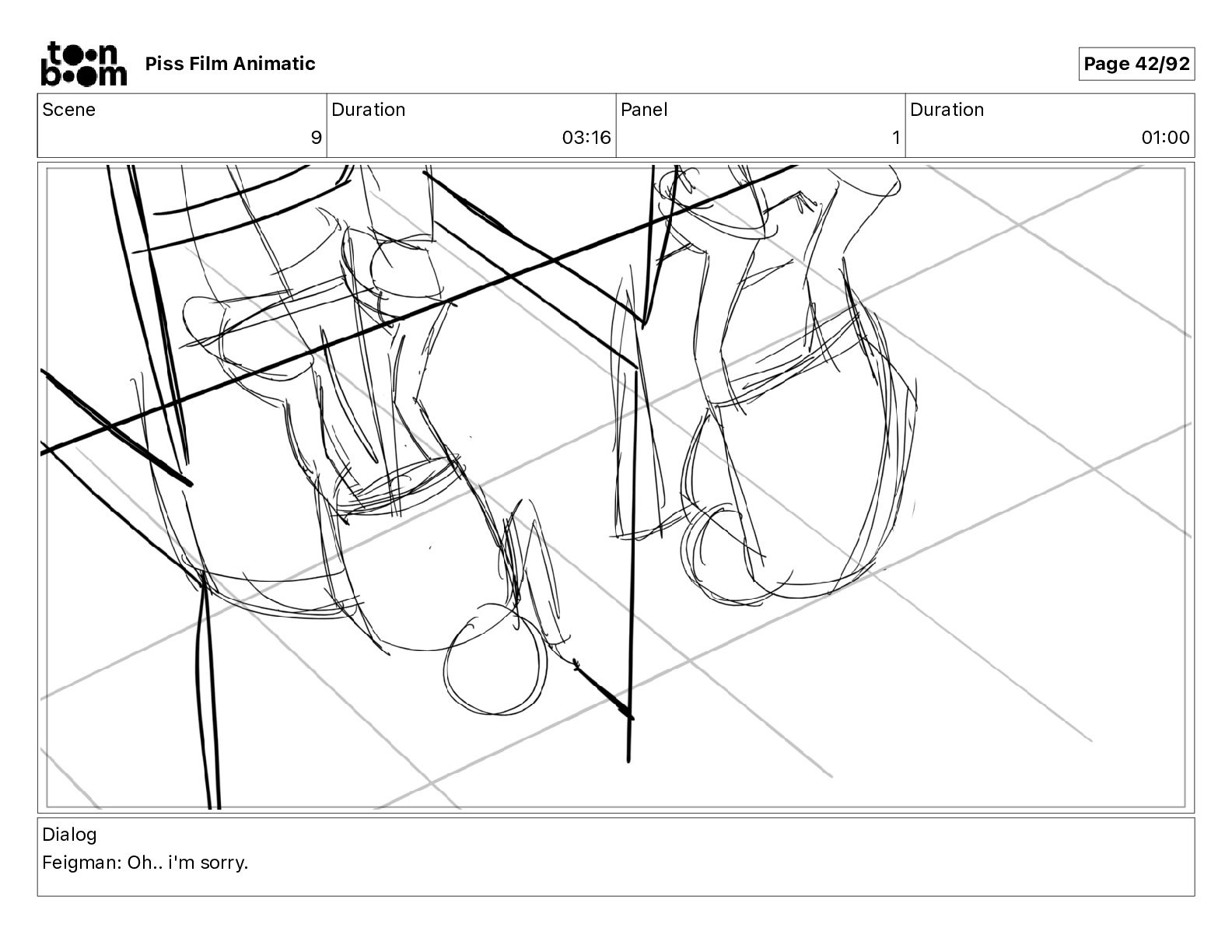The width and height of the screenshot is (1232, 952).
Task: Click the Dialog section label
Action: pos(69,835)
